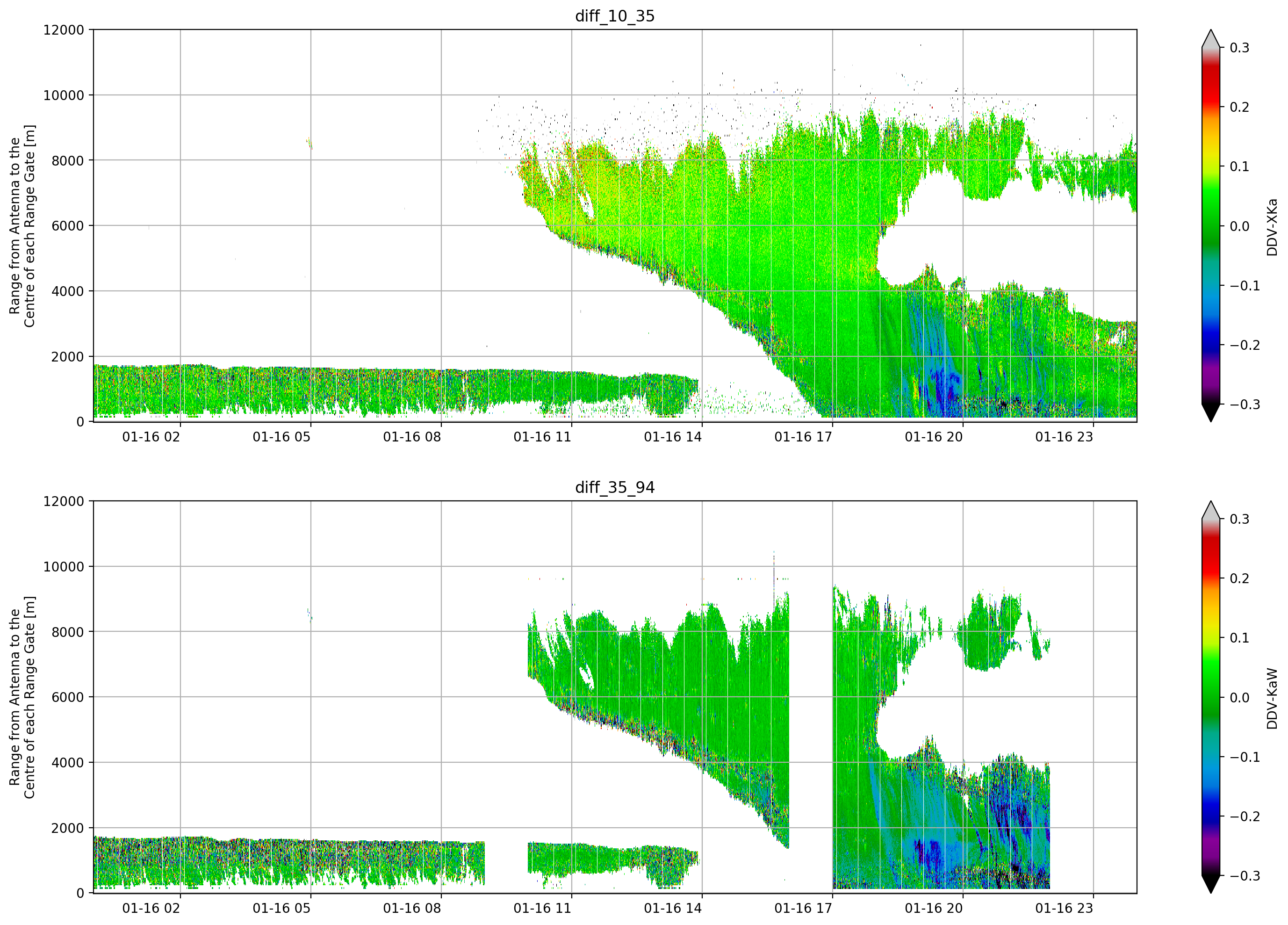
Task: Click the '01-16 23' x-tick under diff_35_94
Action: 1064,909
